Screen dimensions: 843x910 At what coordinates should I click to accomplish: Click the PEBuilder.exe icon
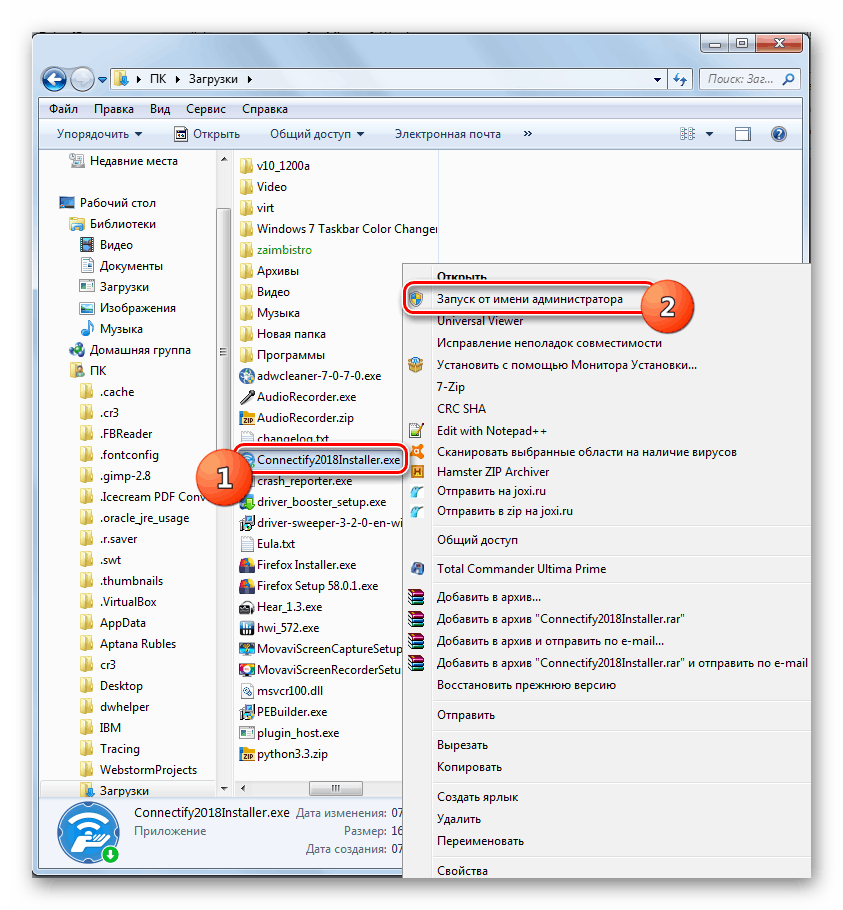(x=247, y=712)
